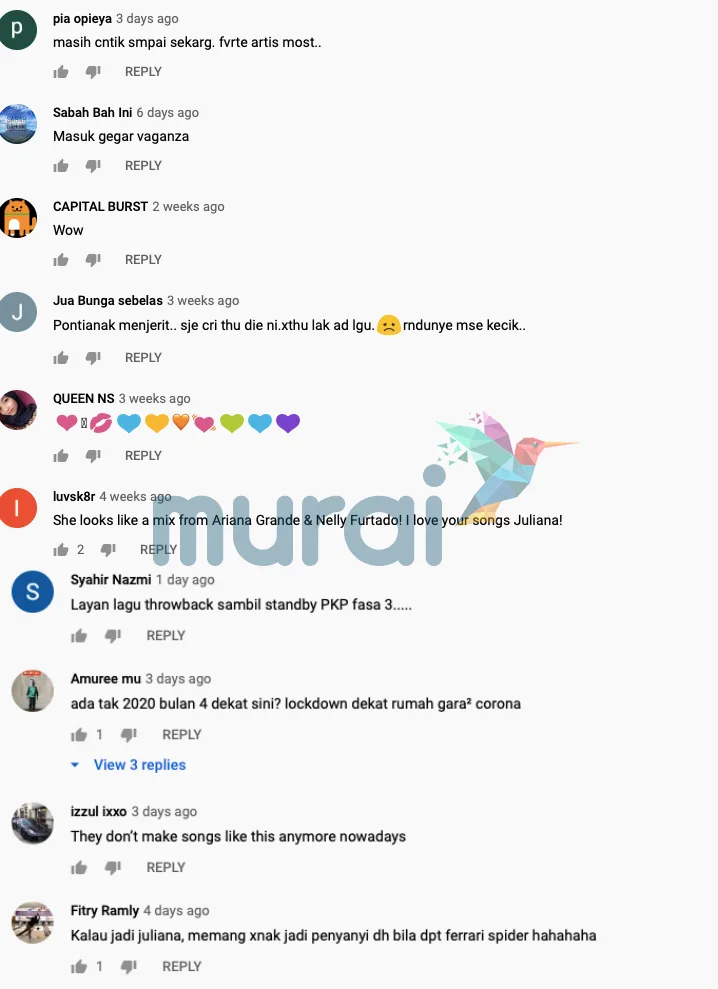
Task: Thumbs up luvsk8r's Ariana Grande comment
Action: click(x=61, y=550)
